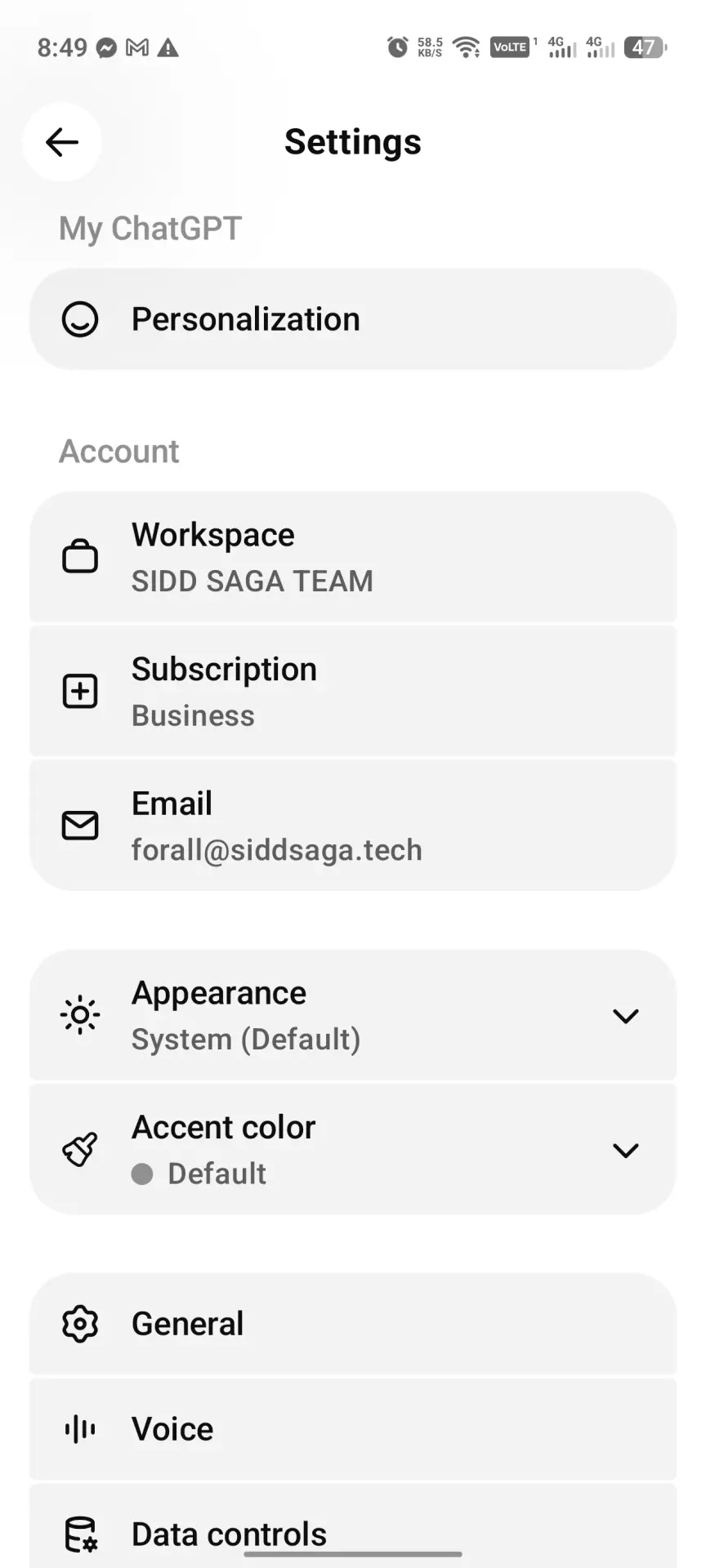Screen dimensions: 706x1568
Task: Click the Accent color paintbrush icon
Action: click(x=80, y=1150)
